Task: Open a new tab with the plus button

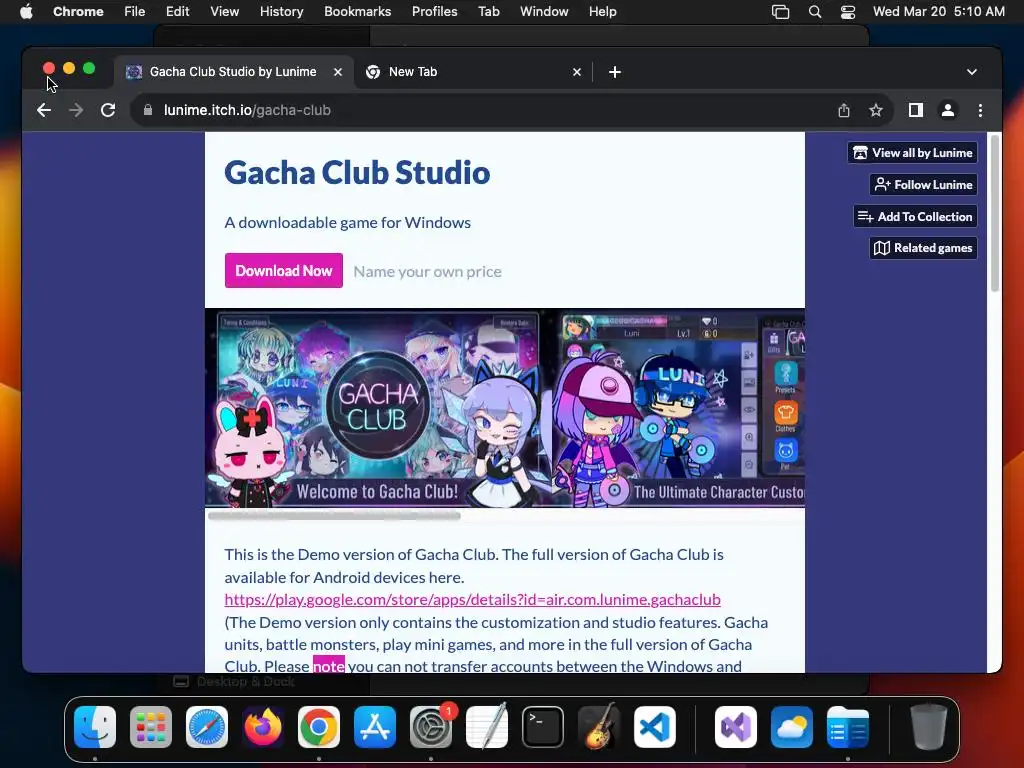Action: (x=615, y=72)
